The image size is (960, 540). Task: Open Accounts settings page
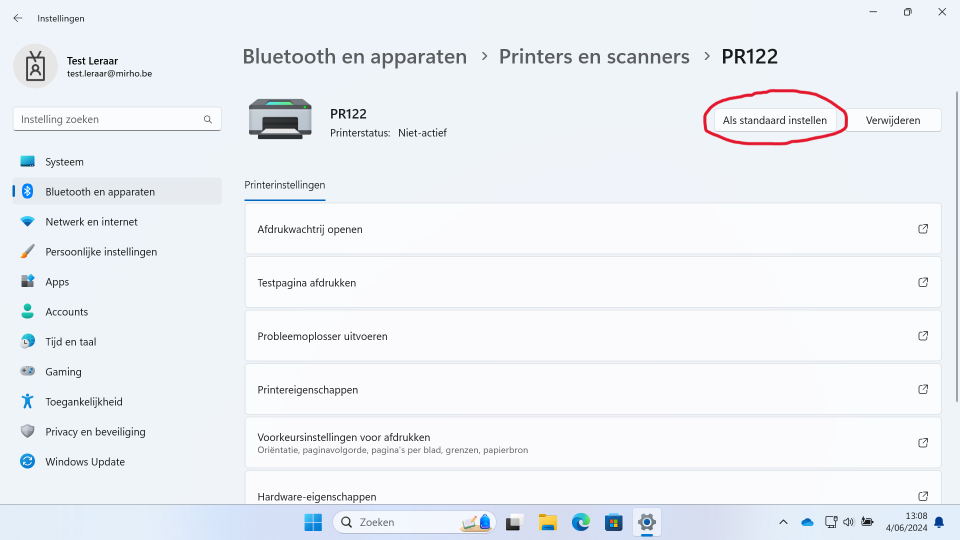[x=66, y=312]
